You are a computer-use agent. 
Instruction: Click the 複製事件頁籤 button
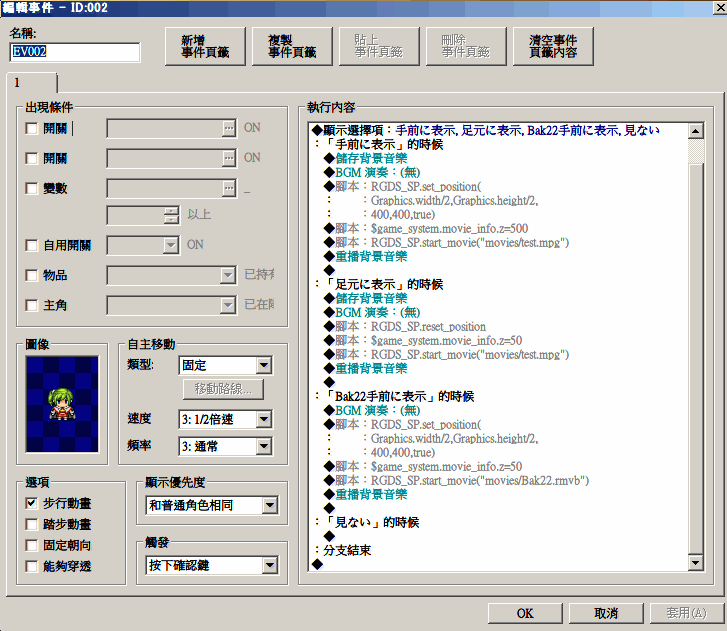[292, 46]
